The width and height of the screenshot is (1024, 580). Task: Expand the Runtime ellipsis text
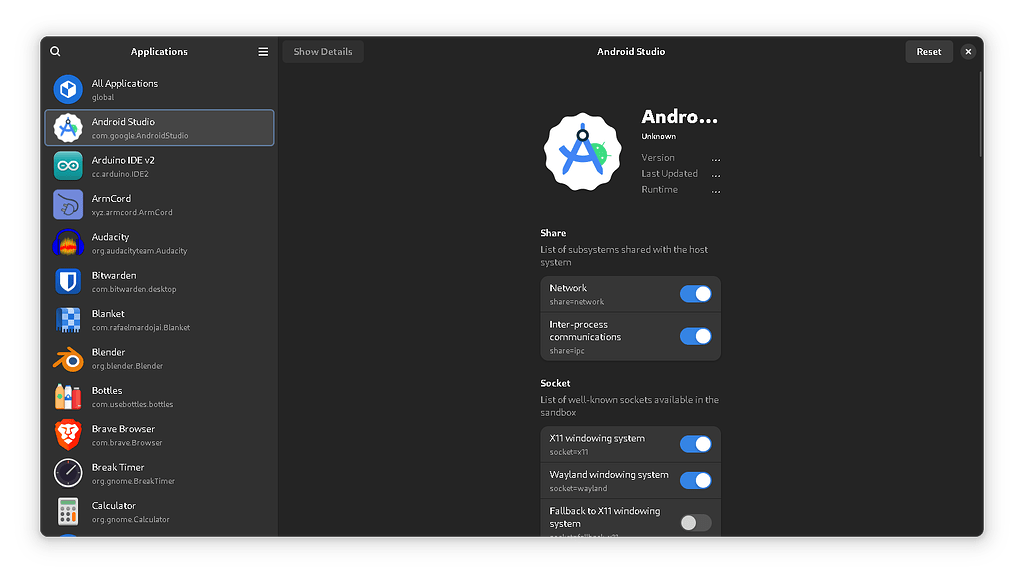[715, 190]
